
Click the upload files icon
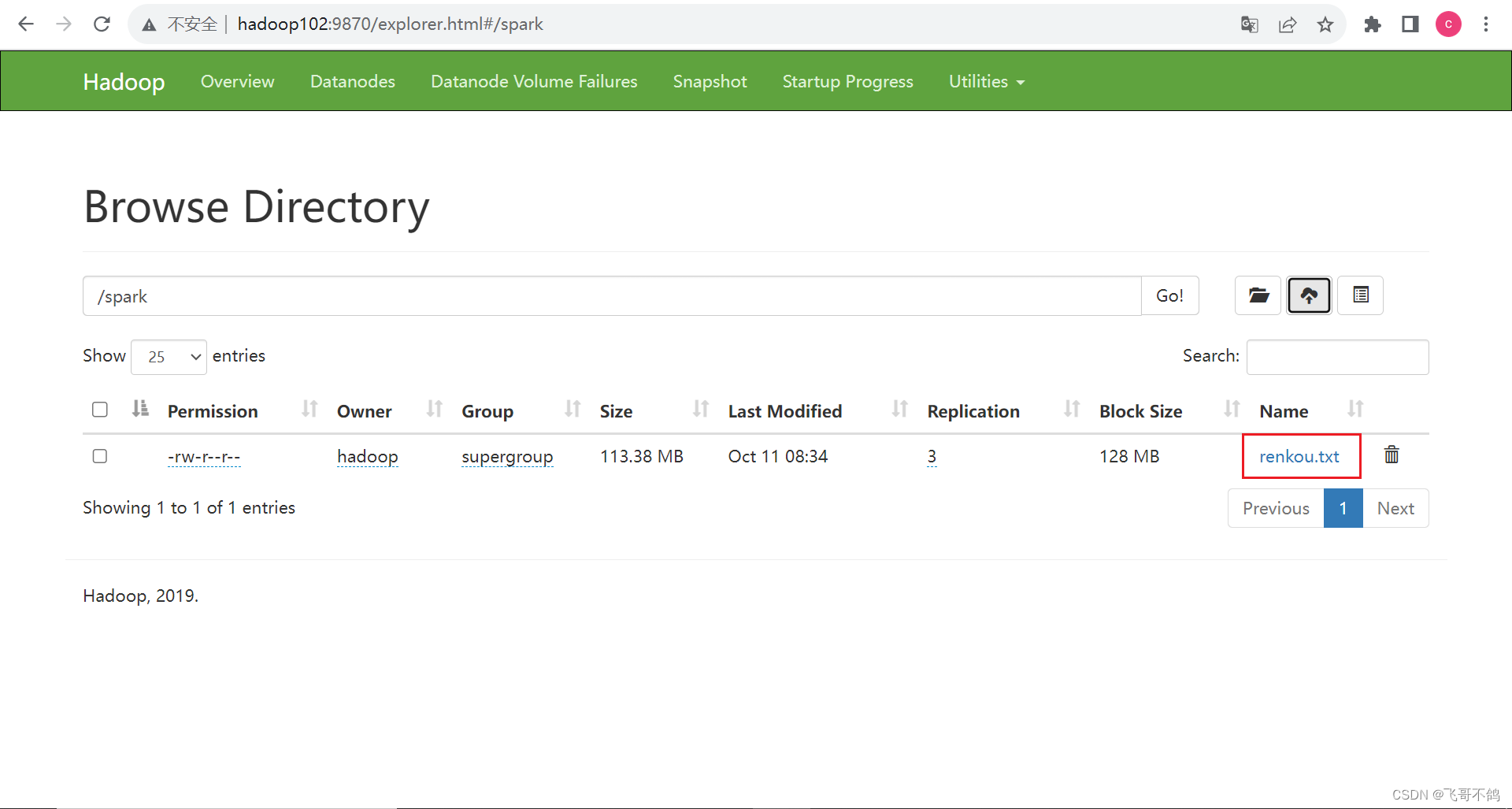pyautogui.click(x=1309, y=295)
